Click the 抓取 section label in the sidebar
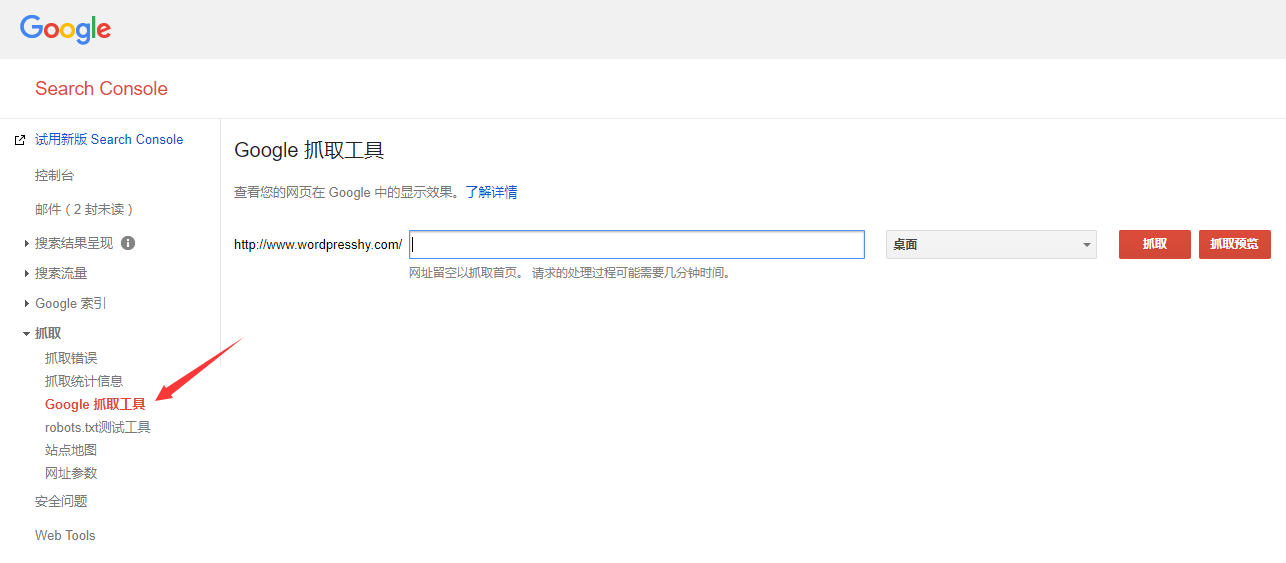This screenshot has height=563, width=1286. coord(48,333)
